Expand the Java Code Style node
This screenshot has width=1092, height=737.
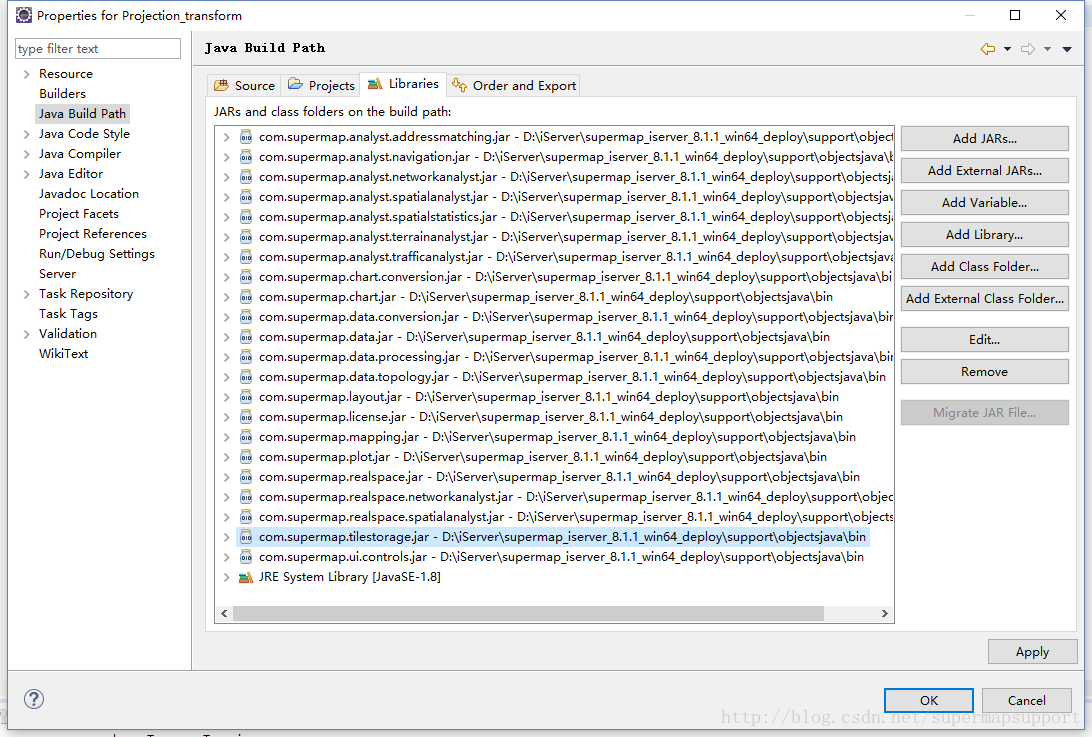(x=26, y=134)
